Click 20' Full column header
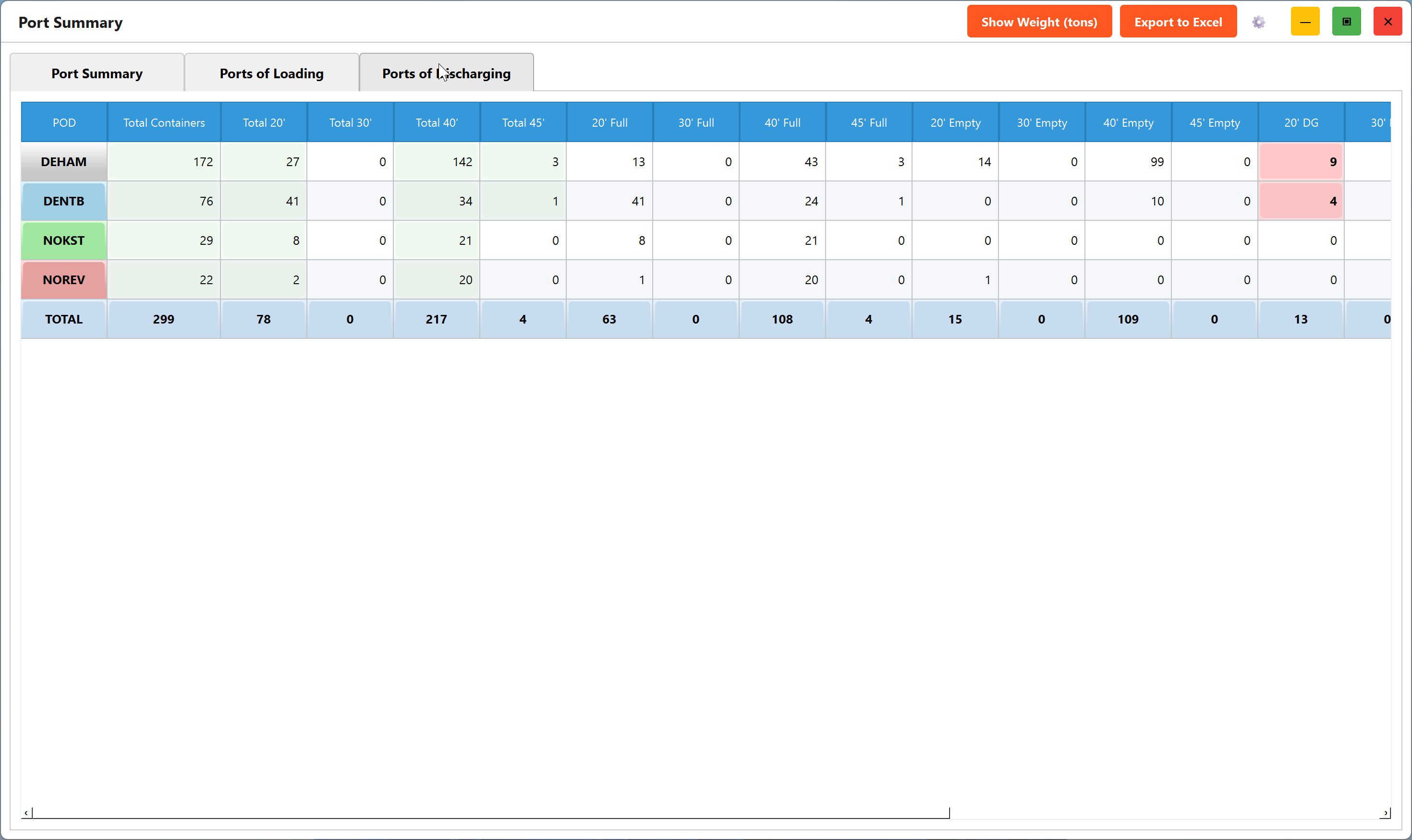Screen dimensions: 1412x840 coord(609,122)
